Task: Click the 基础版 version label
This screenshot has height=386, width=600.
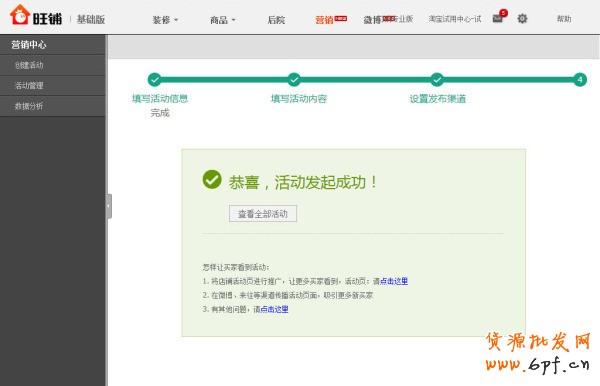Action: (91, 20)
